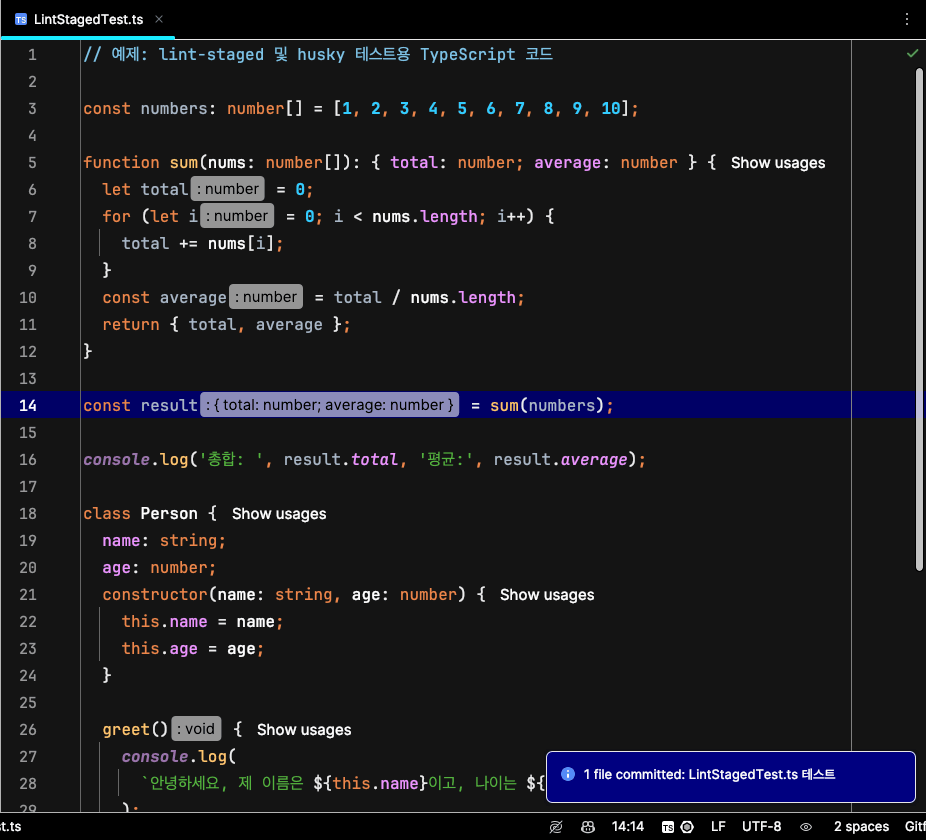Toggle the reader mode eye icon
This screenshot has width=926, height=840.
[x=806, y=827]
